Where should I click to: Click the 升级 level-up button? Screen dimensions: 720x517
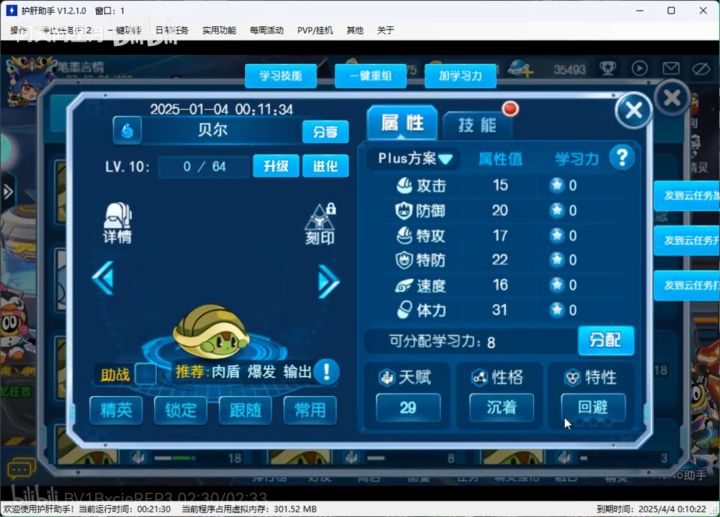(276, 166)
